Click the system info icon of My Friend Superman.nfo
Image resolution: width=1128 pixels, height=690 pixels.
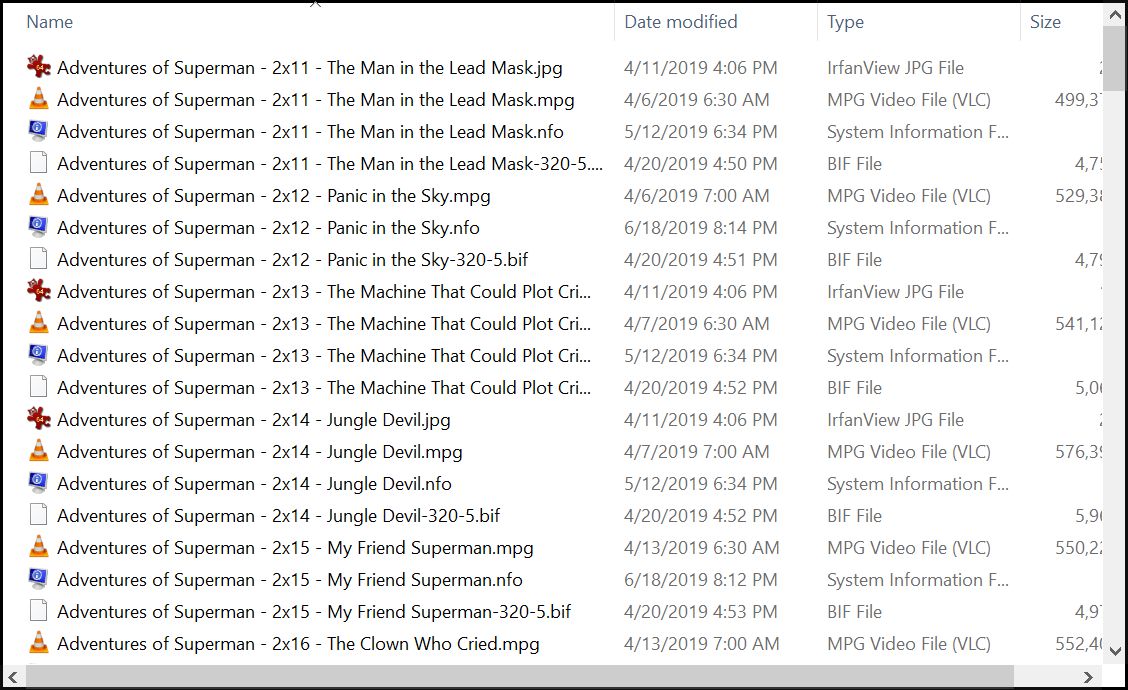[39, 579]
